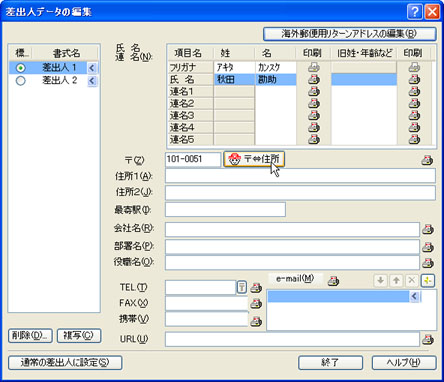Select 差出人 2 radio button
444x382 pixels.
tap(21, 81)
